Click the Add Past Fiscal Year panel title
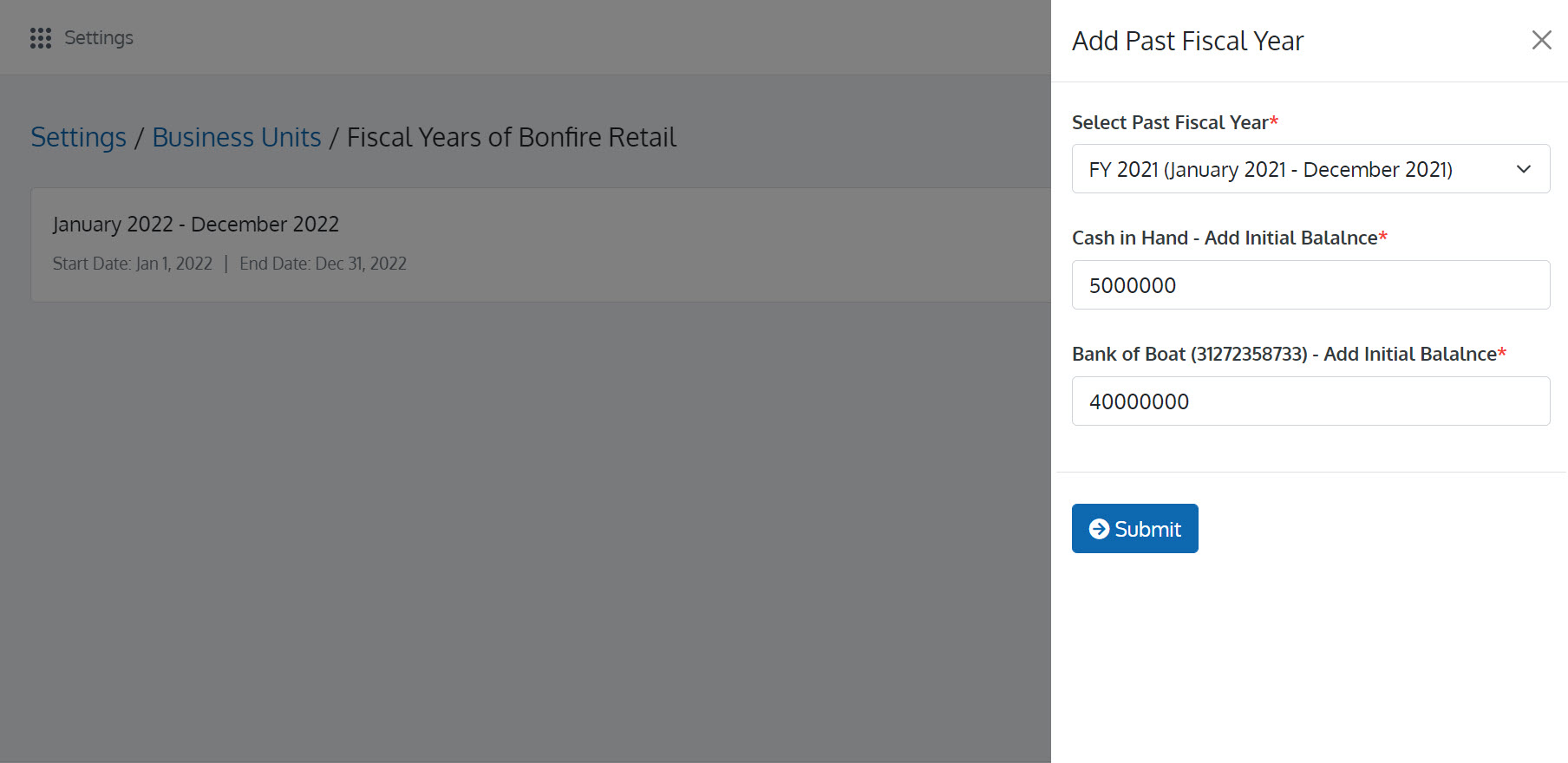 click(1187, 41)
